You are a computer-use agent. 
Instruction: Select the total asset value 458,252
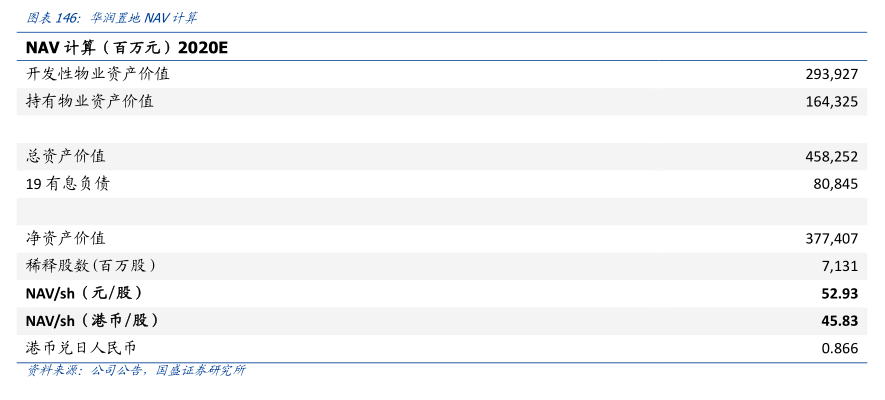[x=831, y=156]
